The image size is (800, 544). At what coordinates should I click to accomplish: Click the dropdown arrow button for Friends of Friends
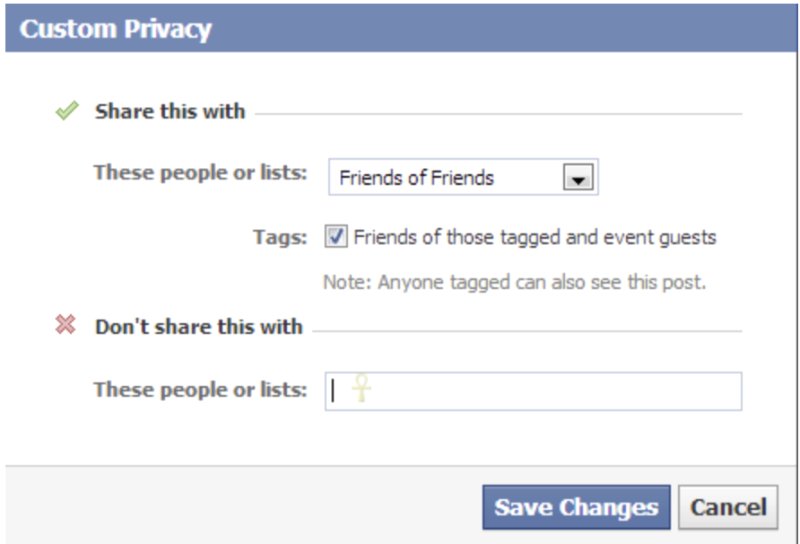[x=579, y=178]
